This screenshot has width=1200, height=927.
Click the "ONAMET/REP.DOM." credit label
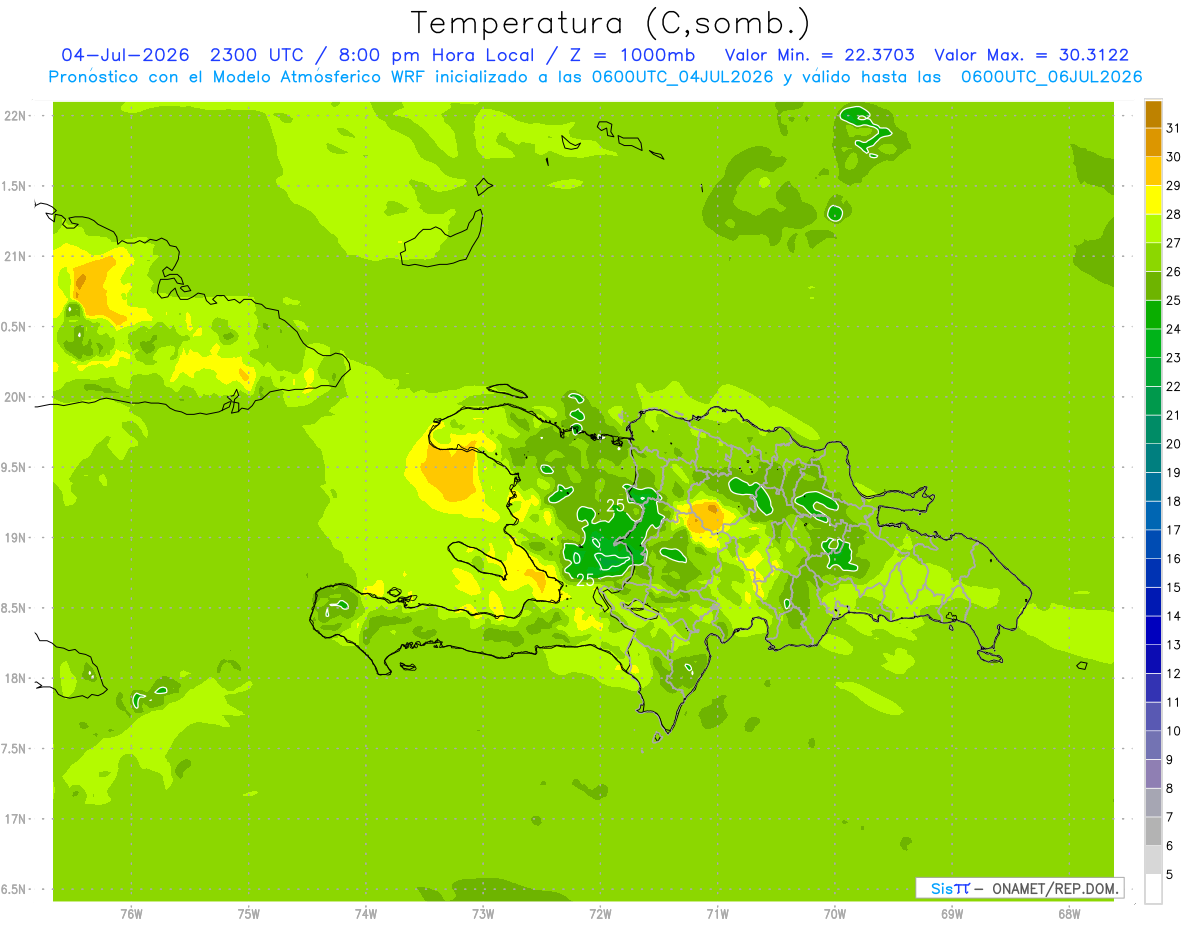[1055, 888]
